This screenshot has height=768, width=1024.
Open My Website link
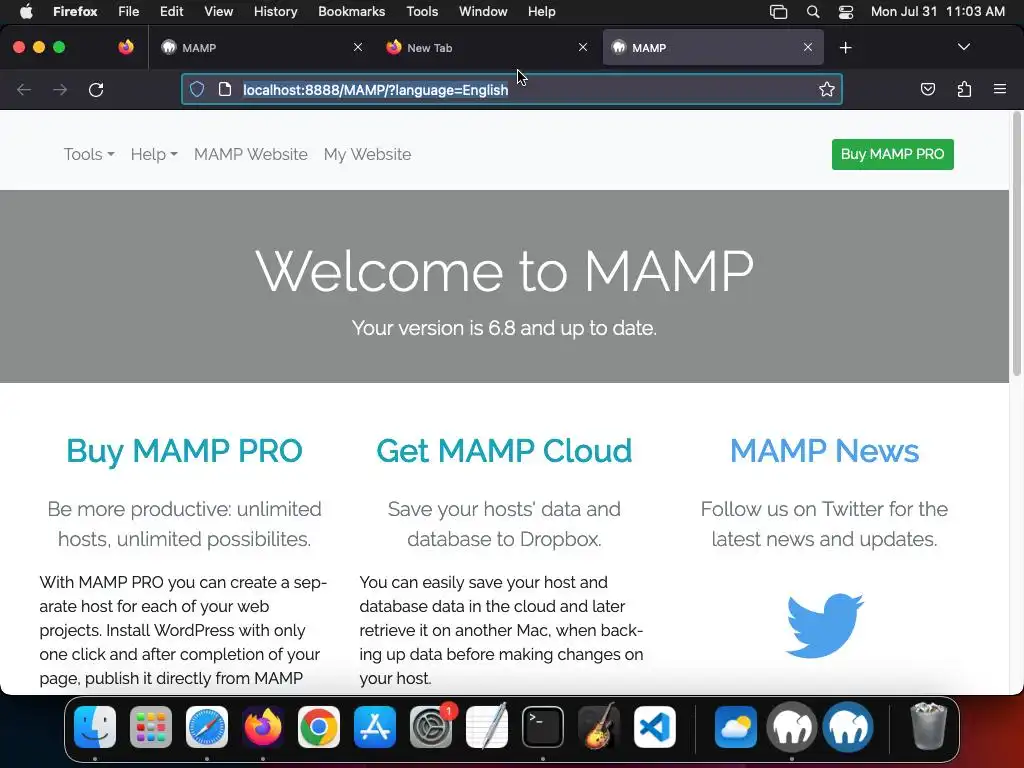coord(368,155)
